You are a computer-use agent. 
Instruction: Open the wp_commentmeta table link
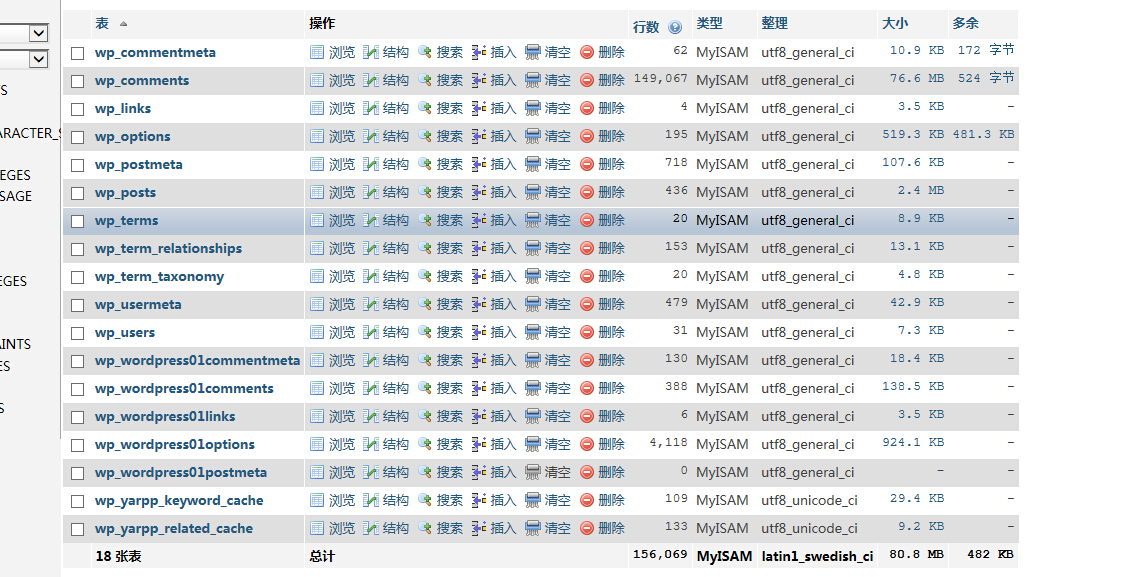(x=155, y=52)
